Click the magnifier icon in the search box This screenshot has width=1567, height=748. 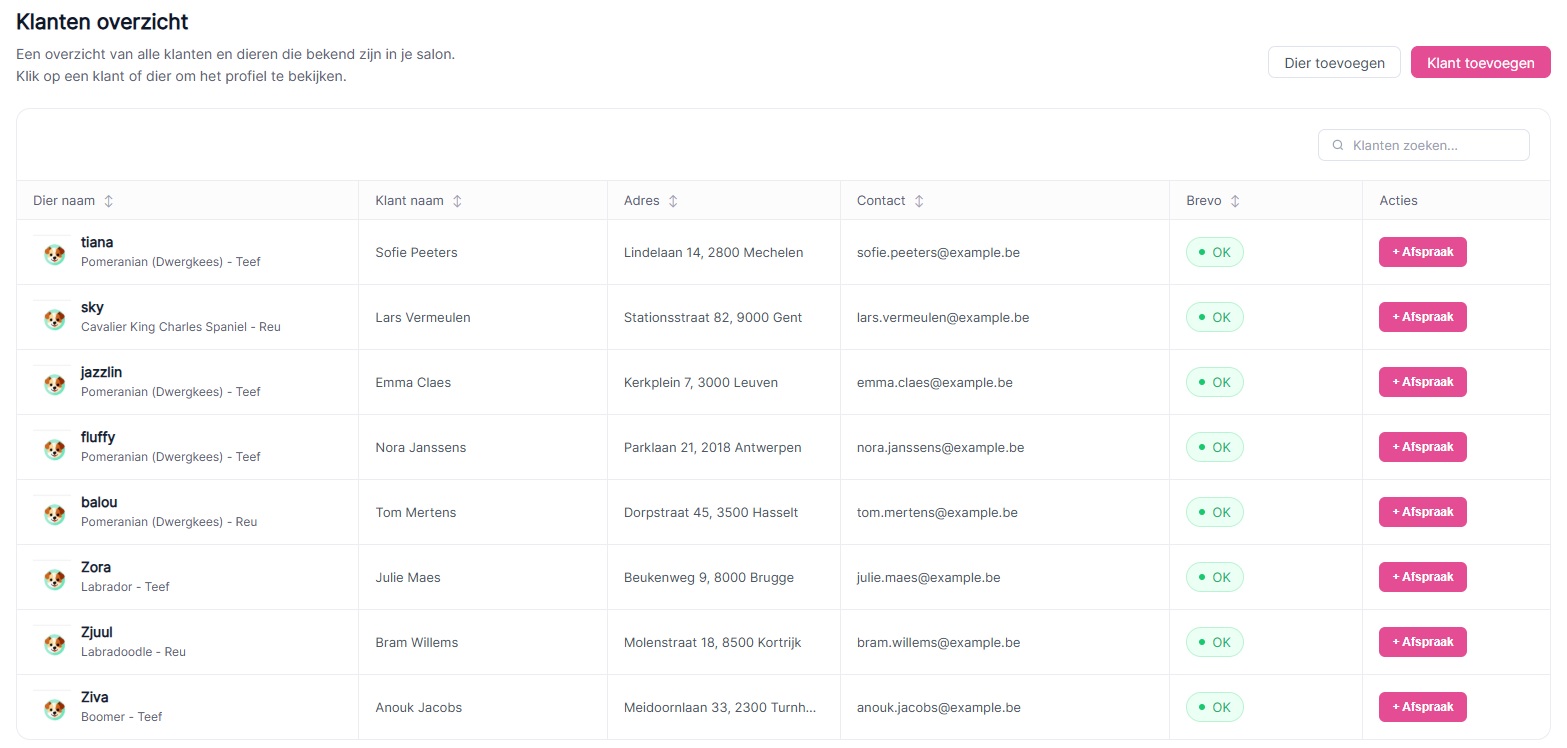(1338, 145)
